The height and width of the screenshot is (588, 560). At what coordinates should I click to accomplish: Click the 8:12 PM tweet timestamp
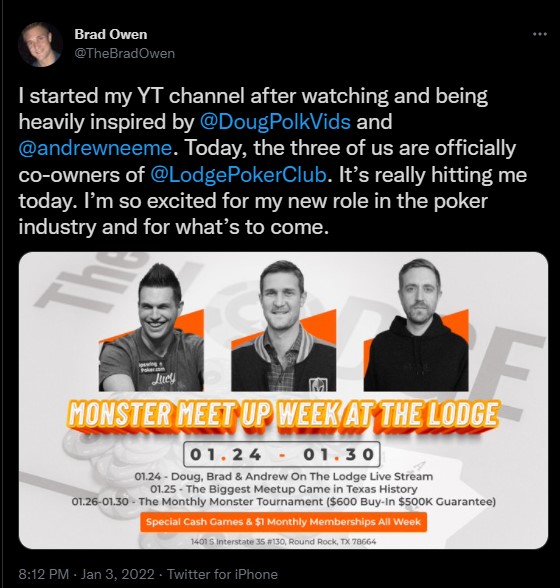coord(44,574)
